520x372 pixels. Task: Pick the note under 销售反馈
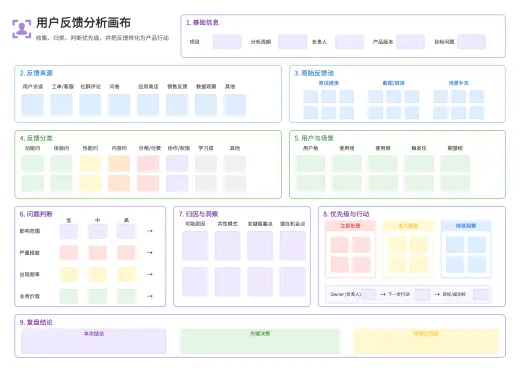(177, 105)
